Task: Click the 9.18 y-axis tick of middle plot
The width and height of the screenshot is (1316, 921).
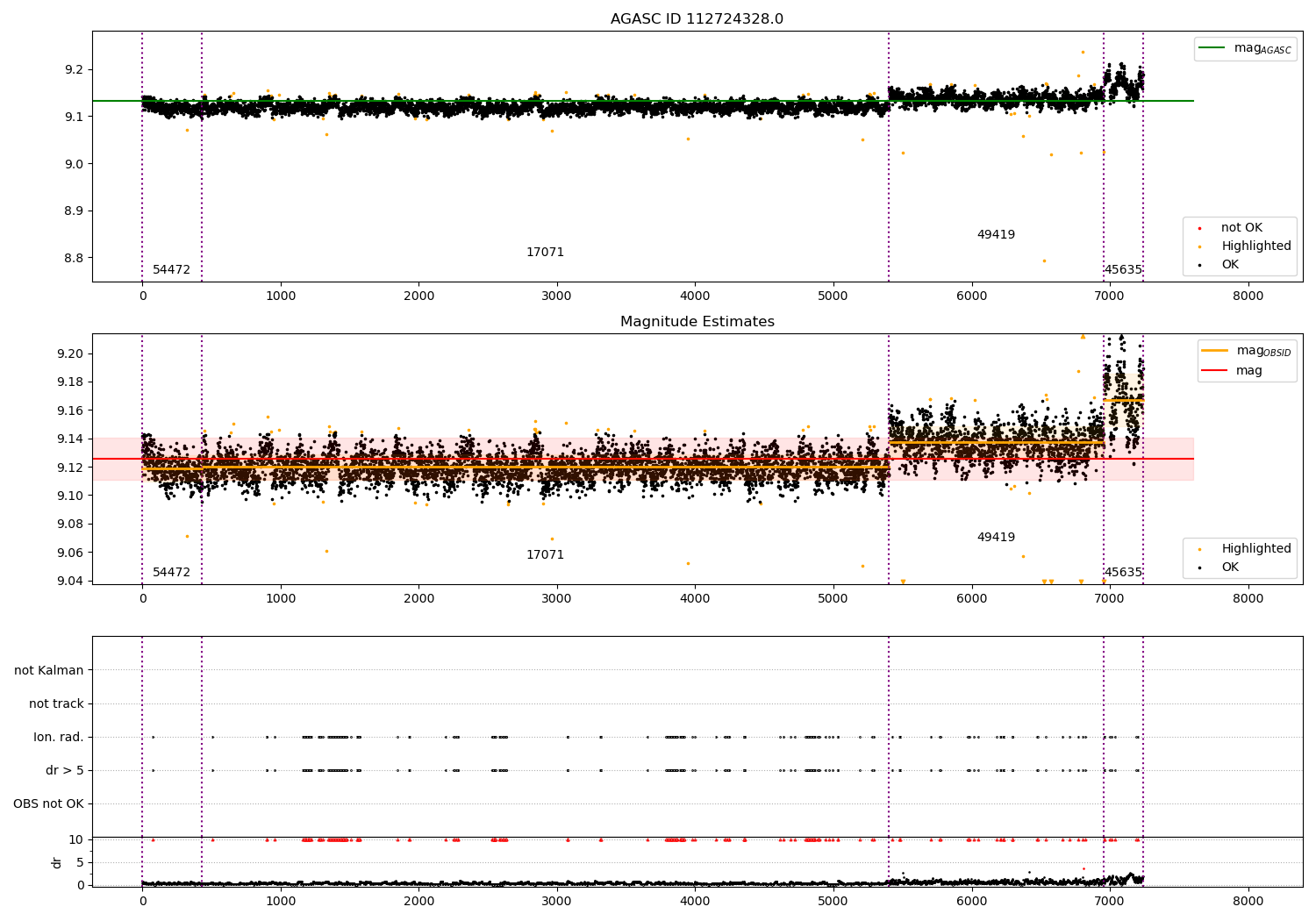Action: click(70, 382)
